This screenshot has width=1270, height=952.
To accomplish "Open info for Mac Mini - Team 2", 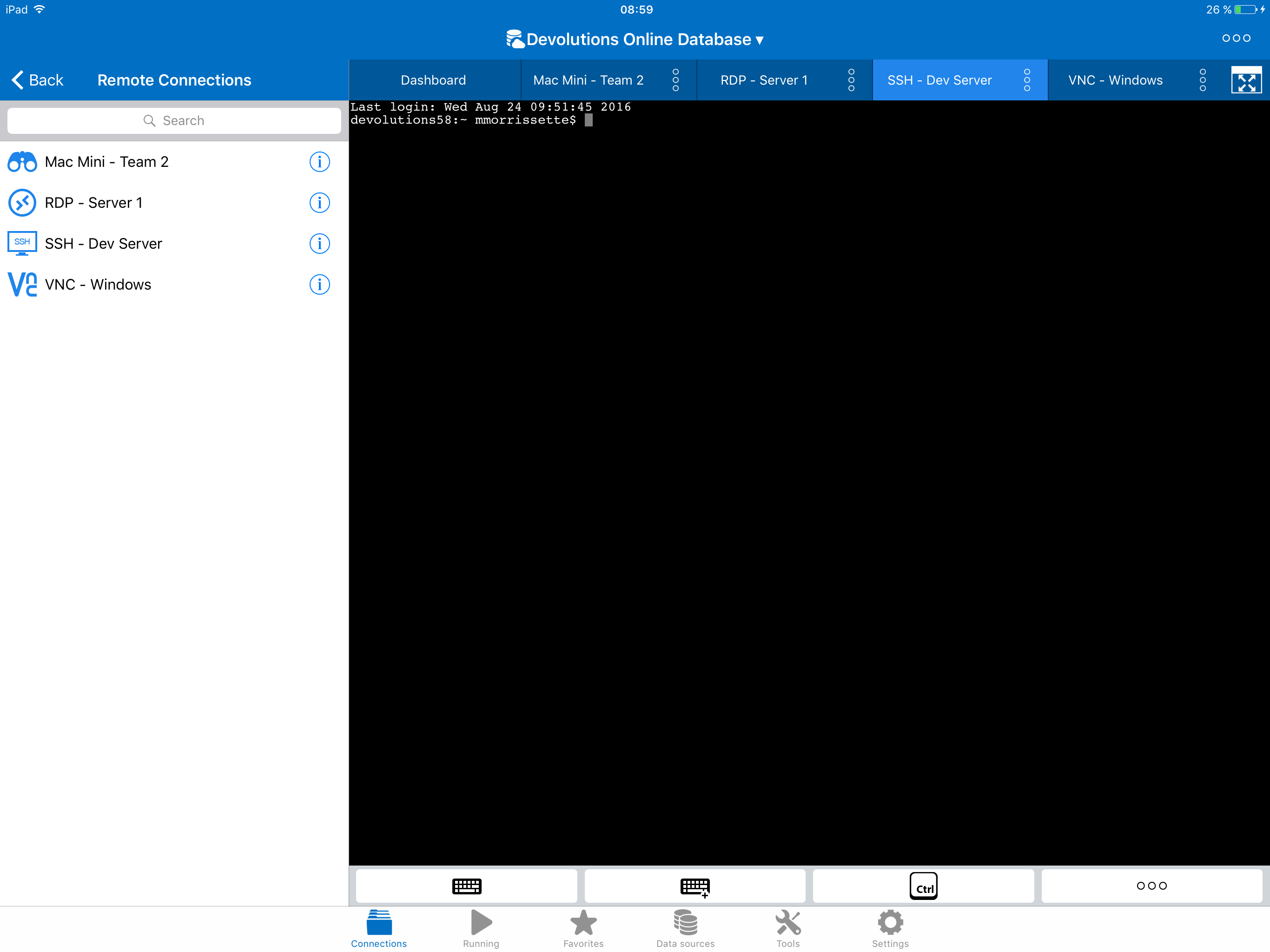I will [319, 162].
